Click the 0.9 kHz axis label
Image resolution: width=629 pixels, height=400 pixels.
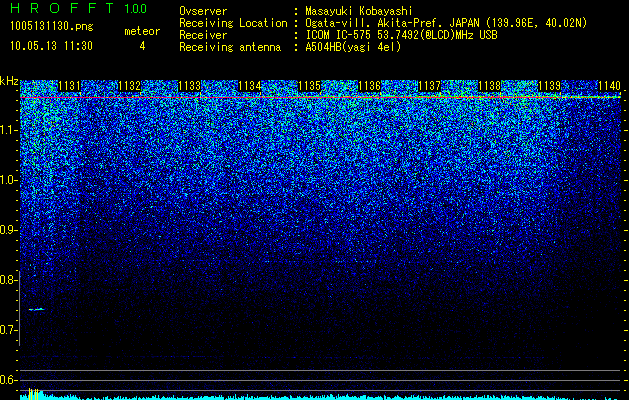(x=8, y=230)
